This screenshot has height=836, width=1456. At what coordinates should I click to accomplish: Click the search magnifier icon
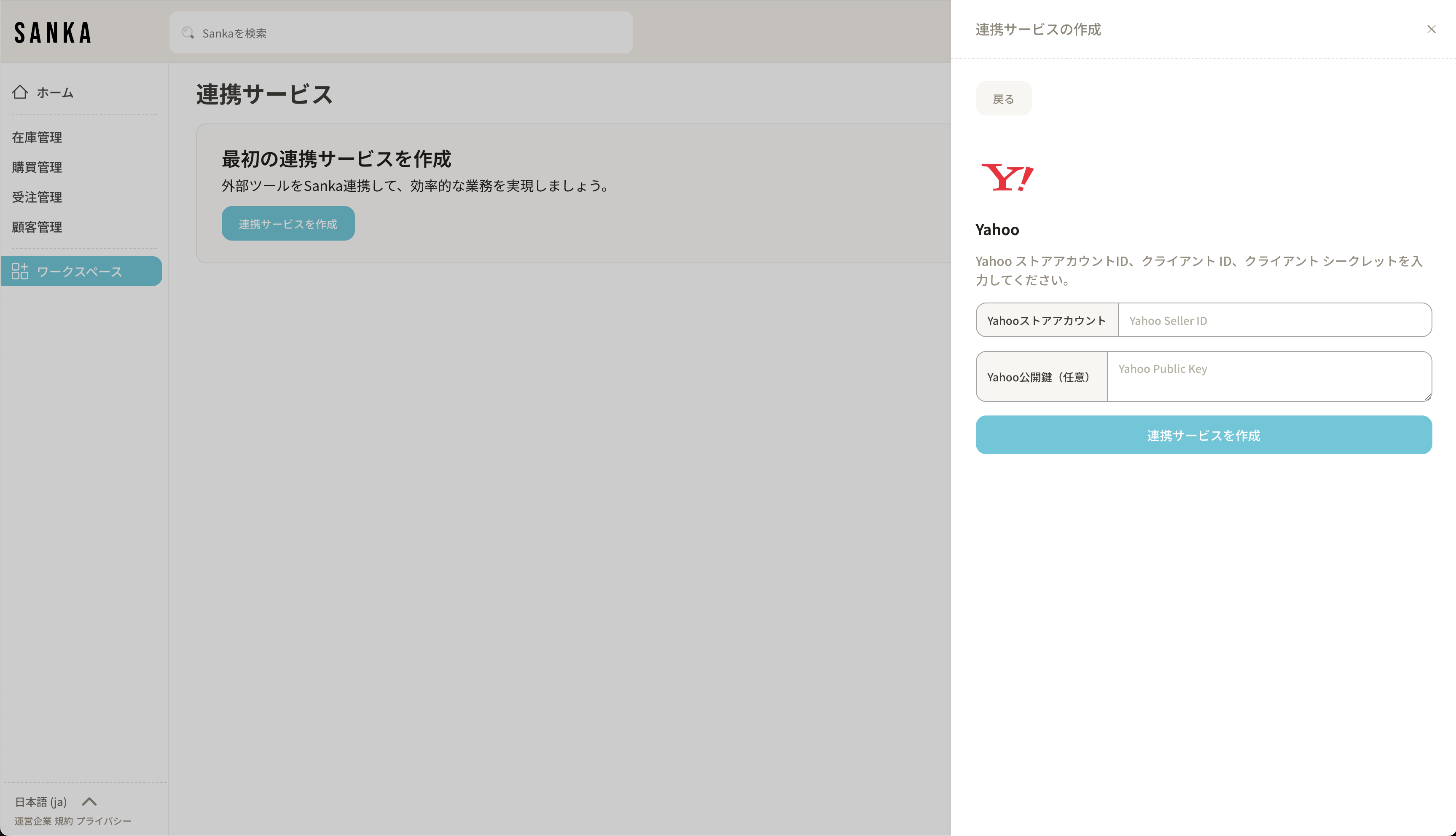(x=188, y=33)
